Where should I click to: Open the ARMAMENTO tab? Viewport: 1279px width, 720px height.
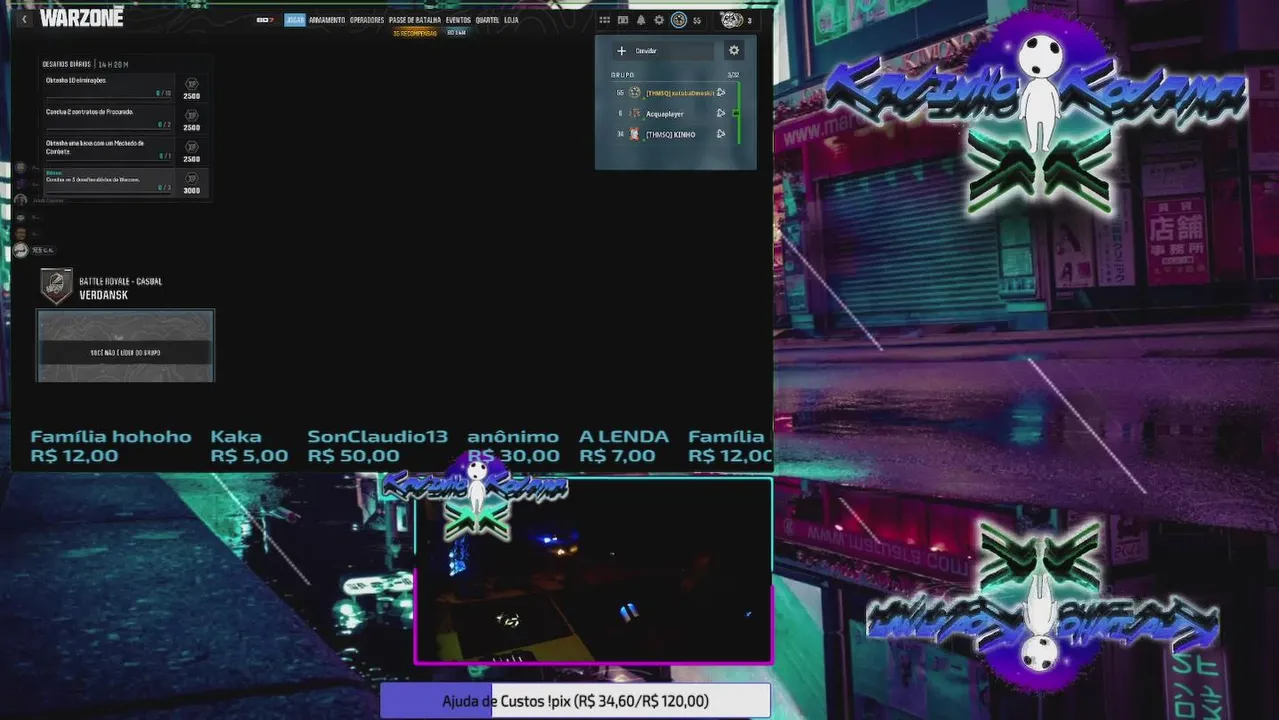[327, 20]
